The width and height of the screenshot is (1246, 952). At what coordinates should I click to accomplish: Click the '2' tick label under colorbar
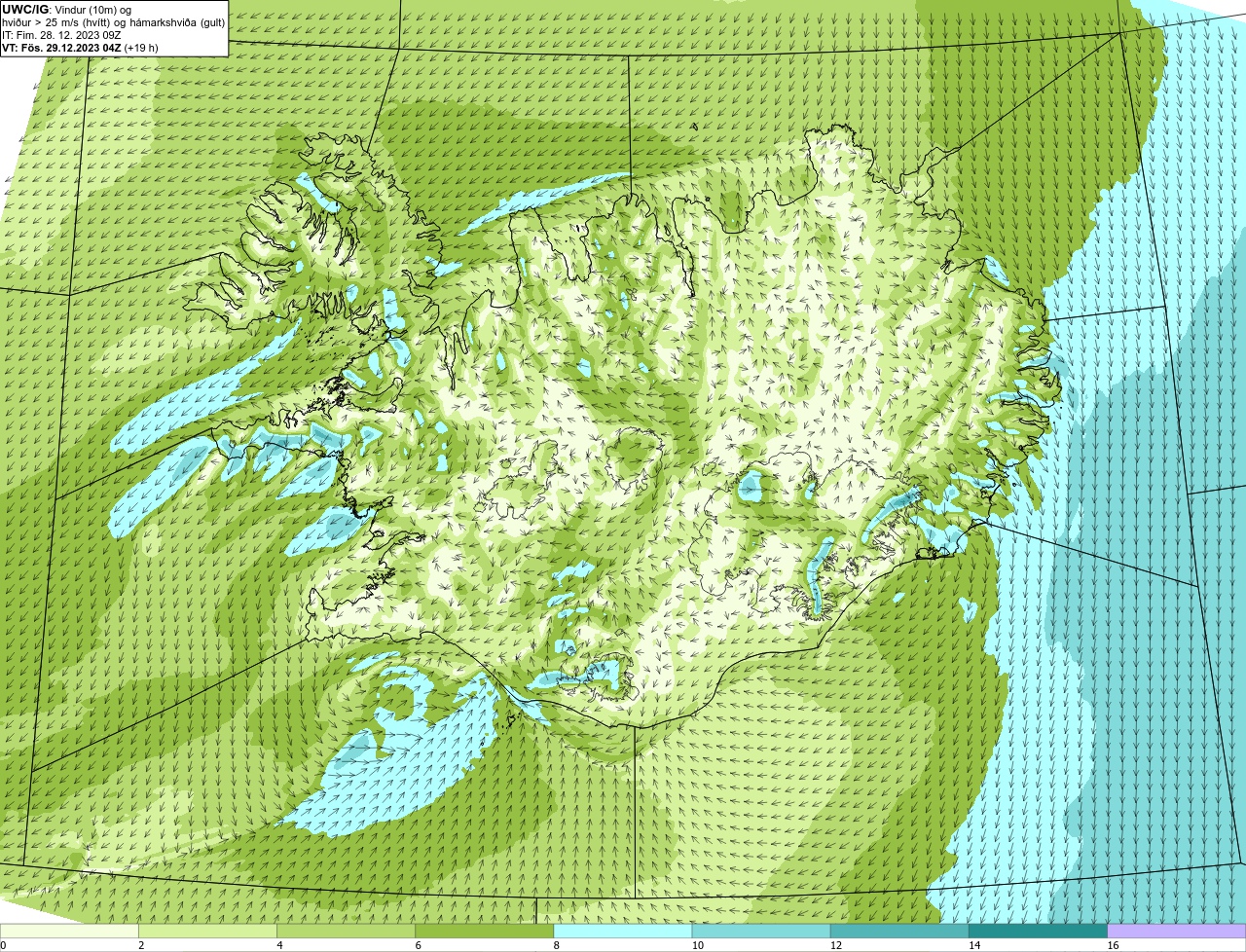[x=141, y=945]
